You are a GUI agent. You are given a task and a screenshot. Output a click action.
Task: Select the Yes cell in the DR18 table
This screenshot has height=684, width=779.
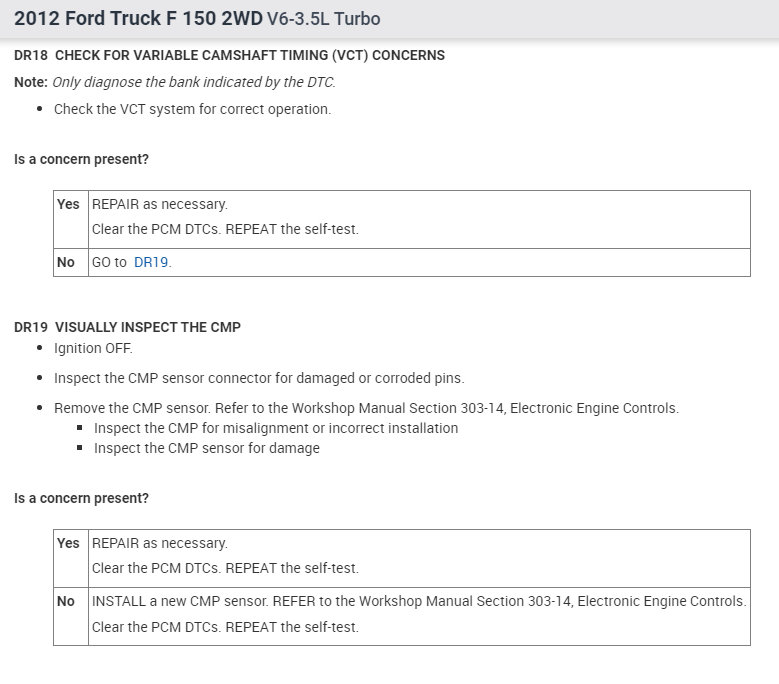pyautogui.click(x=68, y=204)
